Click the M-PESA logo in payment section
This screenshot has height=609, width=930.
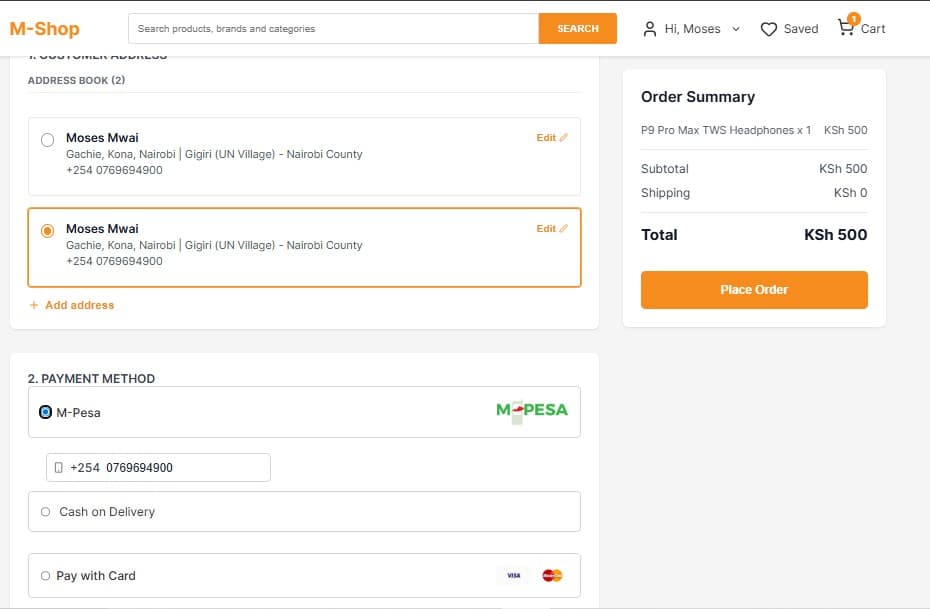click(x=530, y=410)
